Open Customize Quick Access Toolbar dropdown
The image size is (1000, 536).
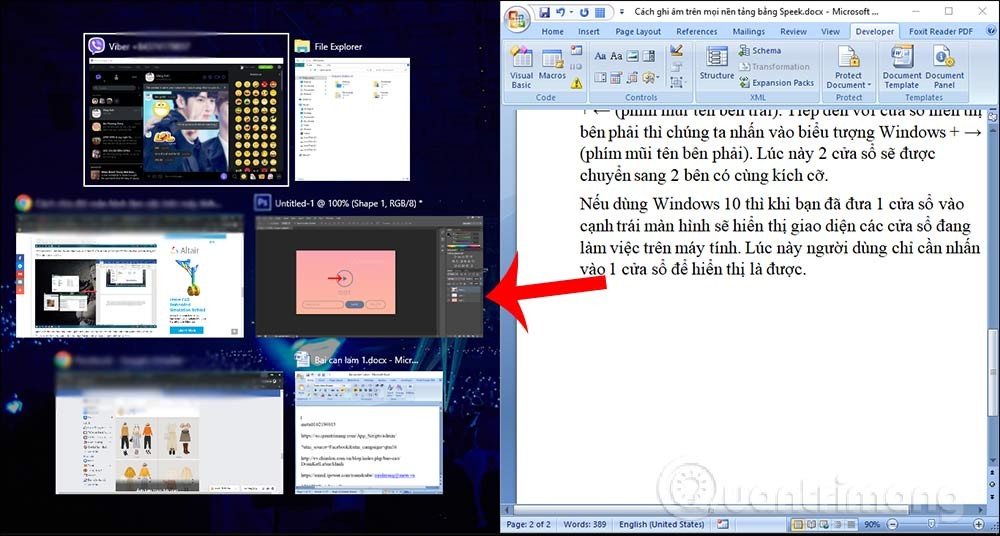tap(622, 12)
